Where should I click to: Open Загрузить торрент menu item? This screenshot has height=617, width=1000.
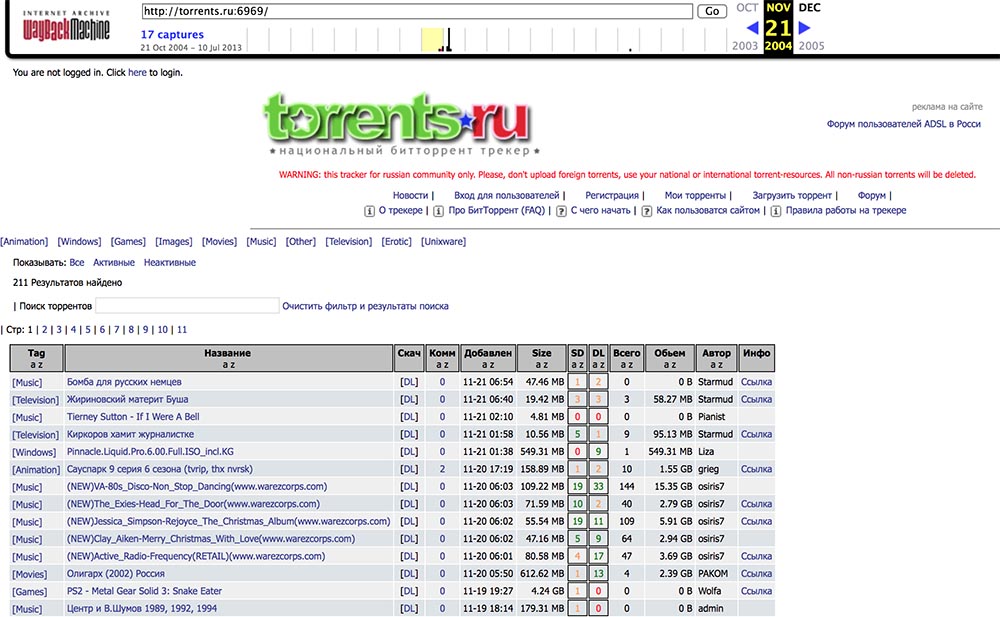pos(792,195)
